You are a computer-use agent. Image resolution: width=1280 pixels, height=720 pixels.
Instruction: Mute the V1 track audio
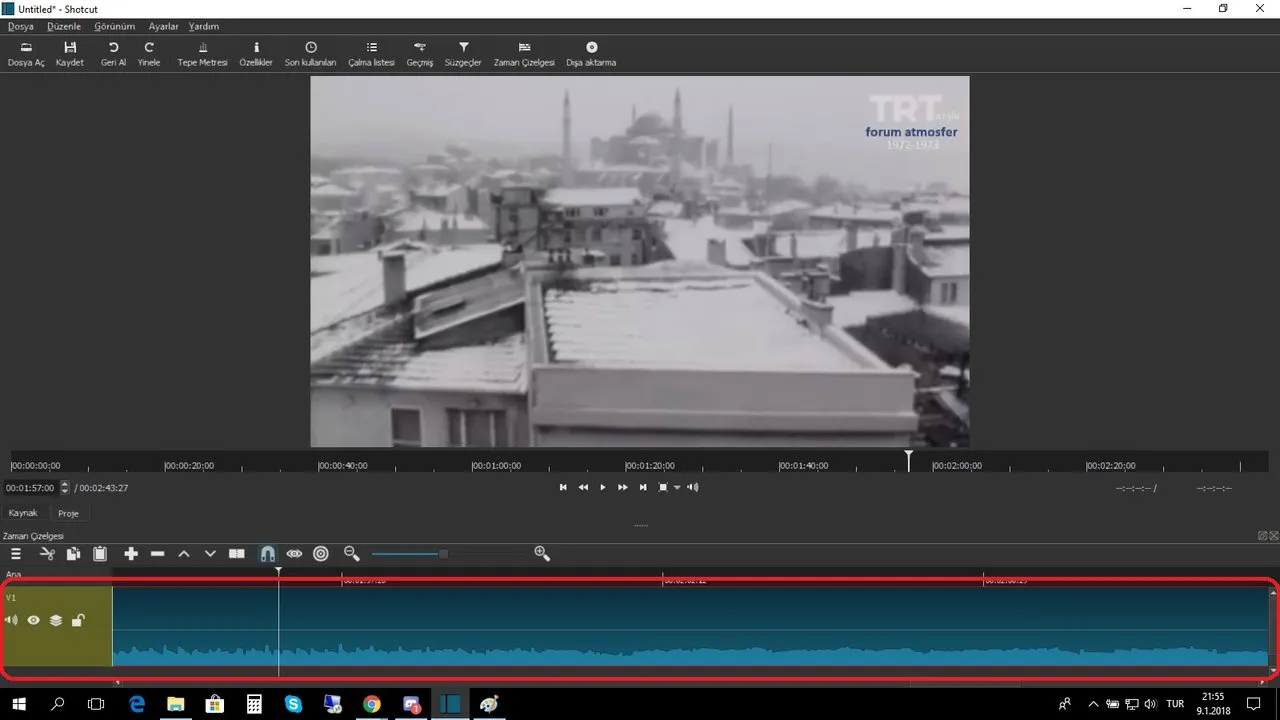point(11,620)
